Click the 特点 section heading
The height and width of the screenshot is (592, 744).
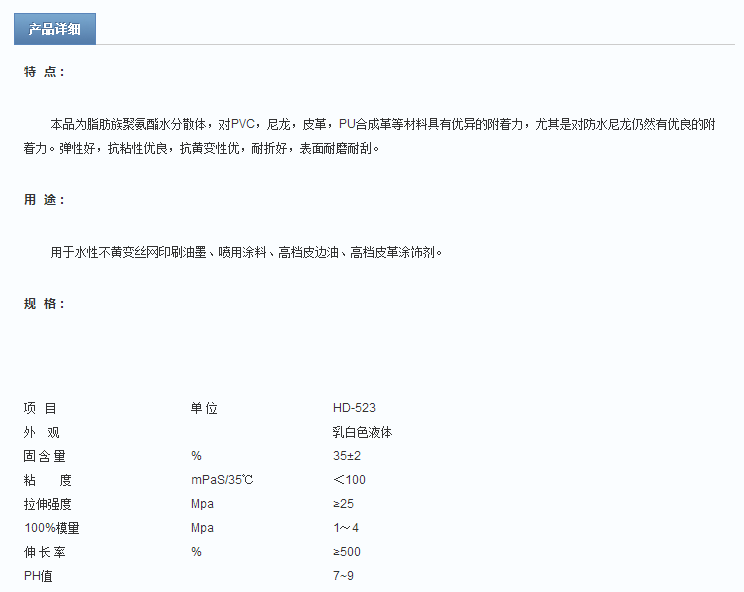(x=45, y=72)
